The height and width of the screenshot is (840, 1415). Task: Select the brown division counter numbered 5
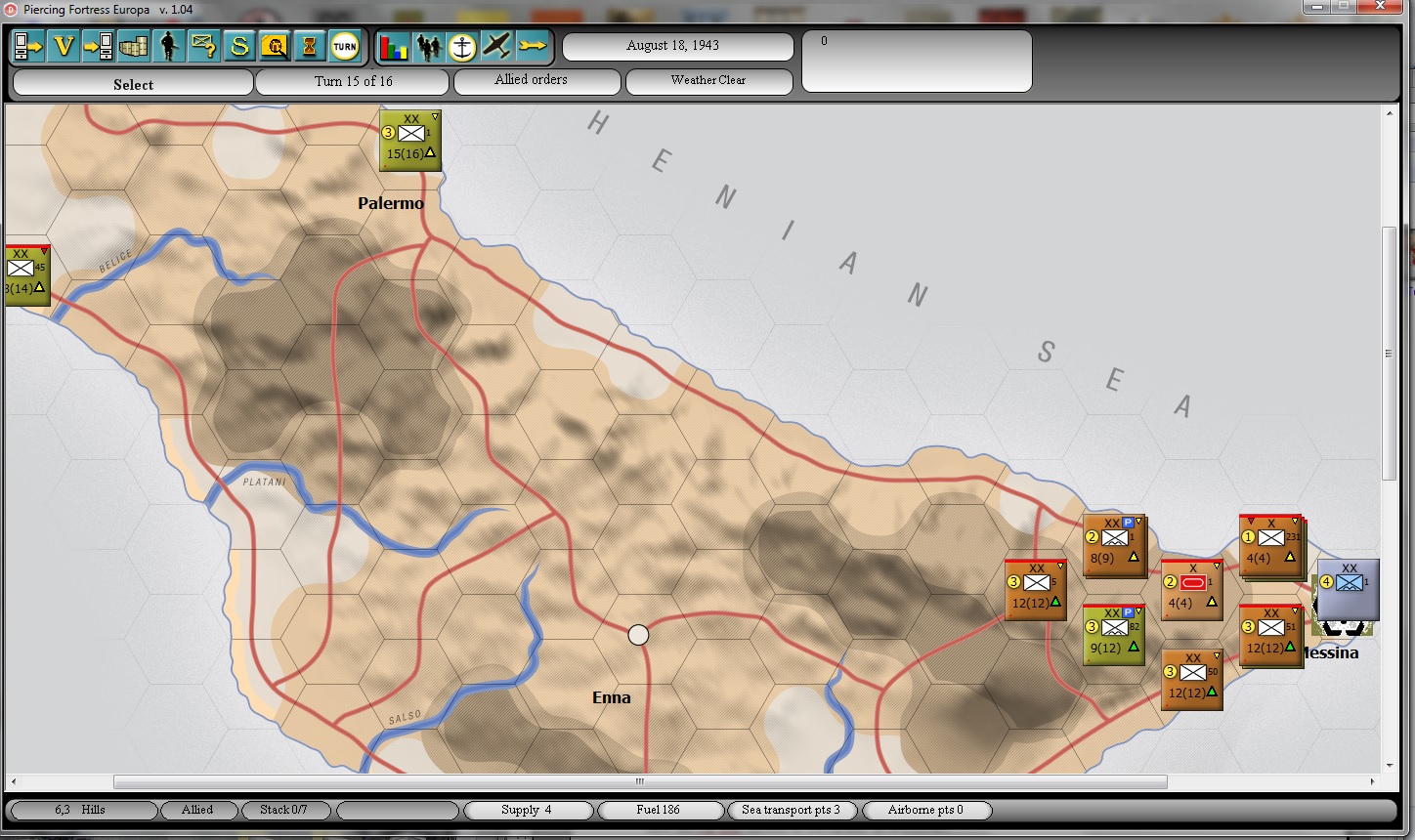click(1036, 590)
